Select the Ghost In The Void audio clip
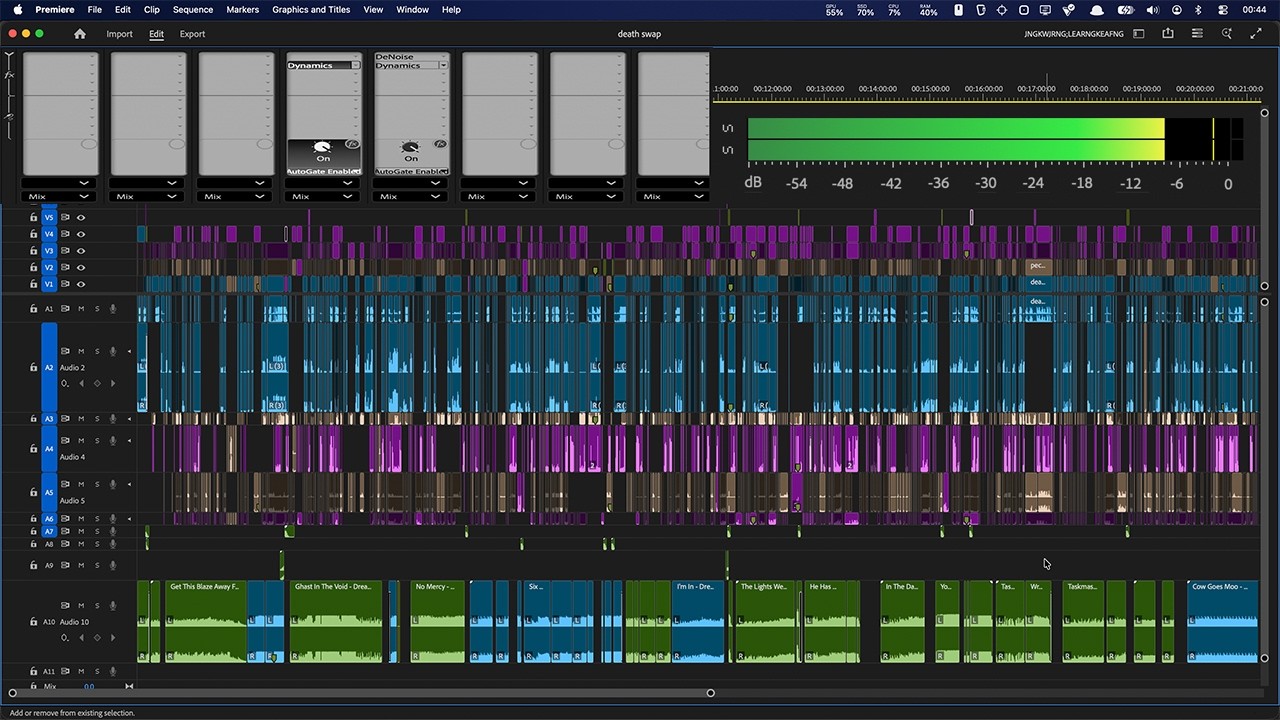Image resolution: width=1280 pixels, height=720 pixels. (336, 621)
